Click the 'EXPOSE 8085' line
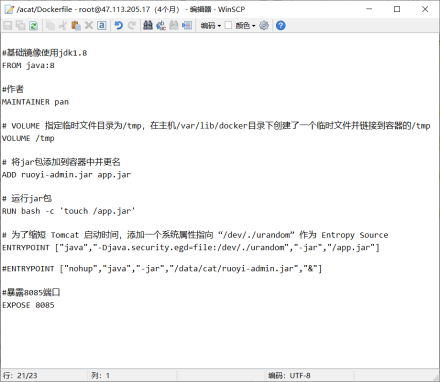Screen dimensions: 441x382 coord(28,305)
